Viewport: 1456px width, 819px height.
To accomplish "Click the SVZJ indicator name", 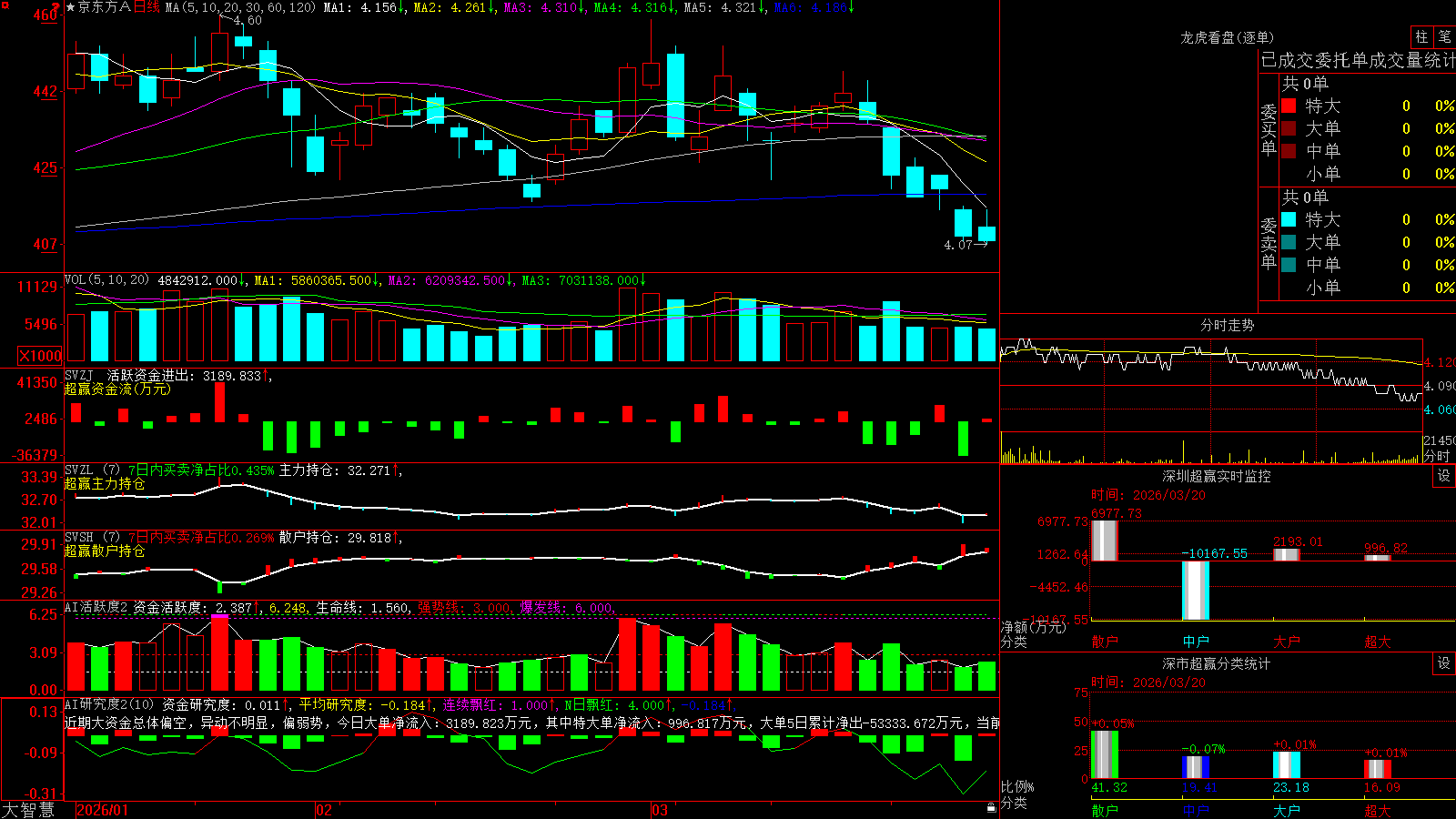I will (x=79, y=375).
